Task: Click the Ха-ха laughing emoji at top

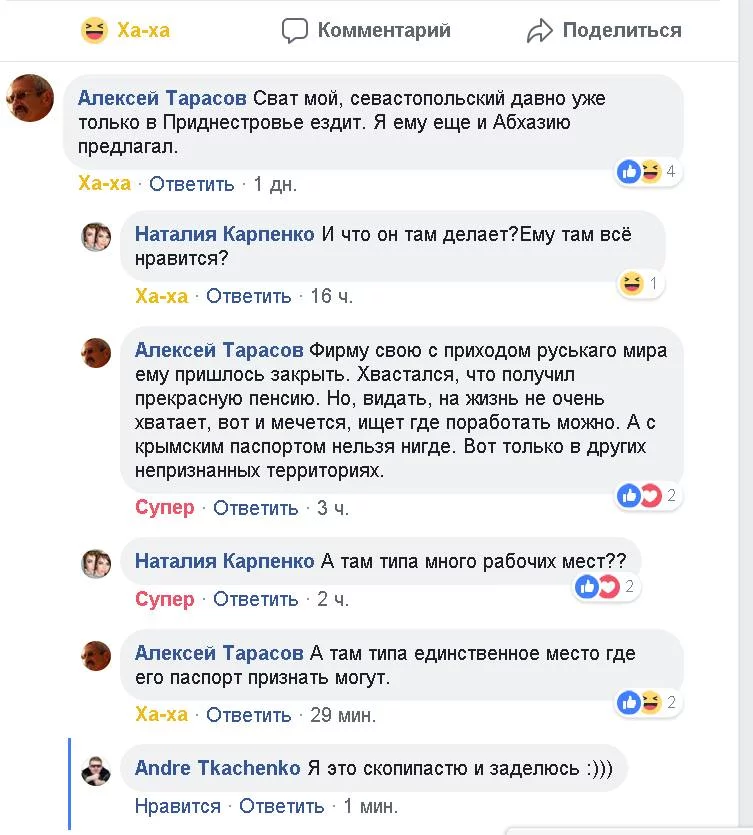Action: coord(95,31)
